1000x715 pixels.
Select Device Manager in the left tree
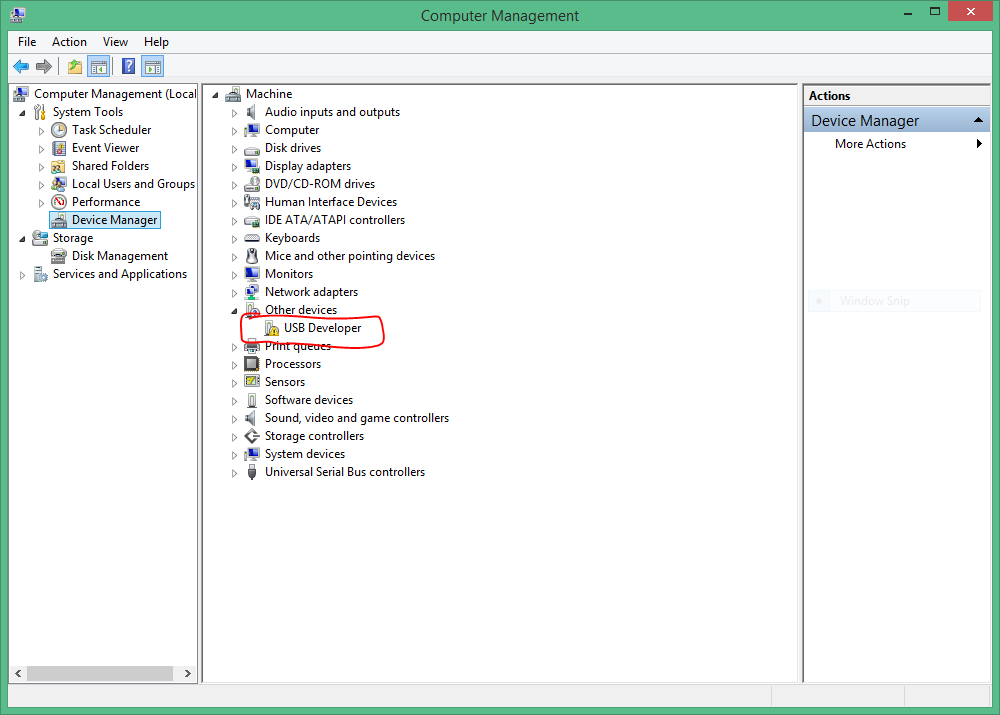(x=114, y=220)
